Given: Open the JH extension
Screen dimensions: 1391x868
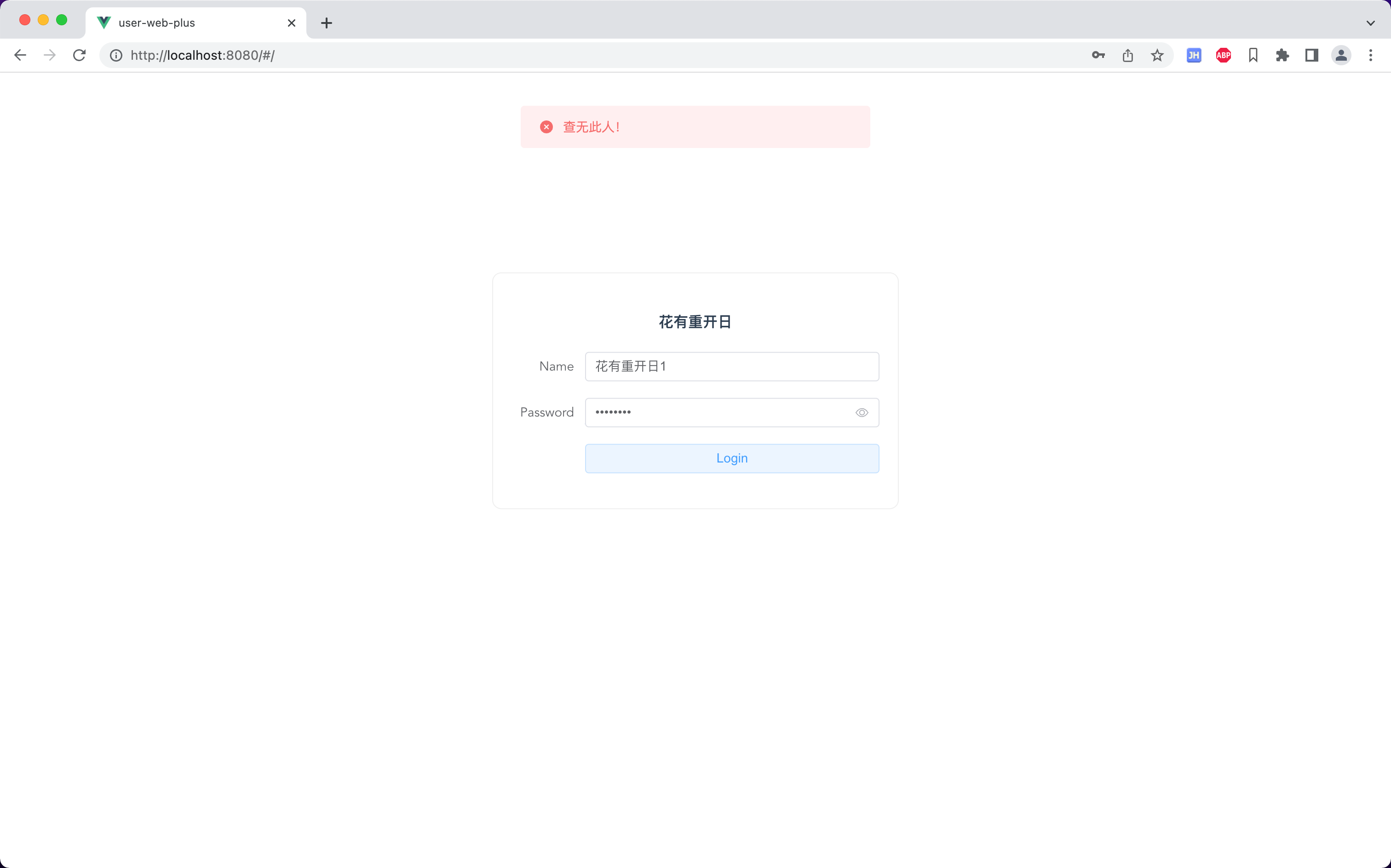Looking at the screenshot, I should click(x=1194, y=55).
